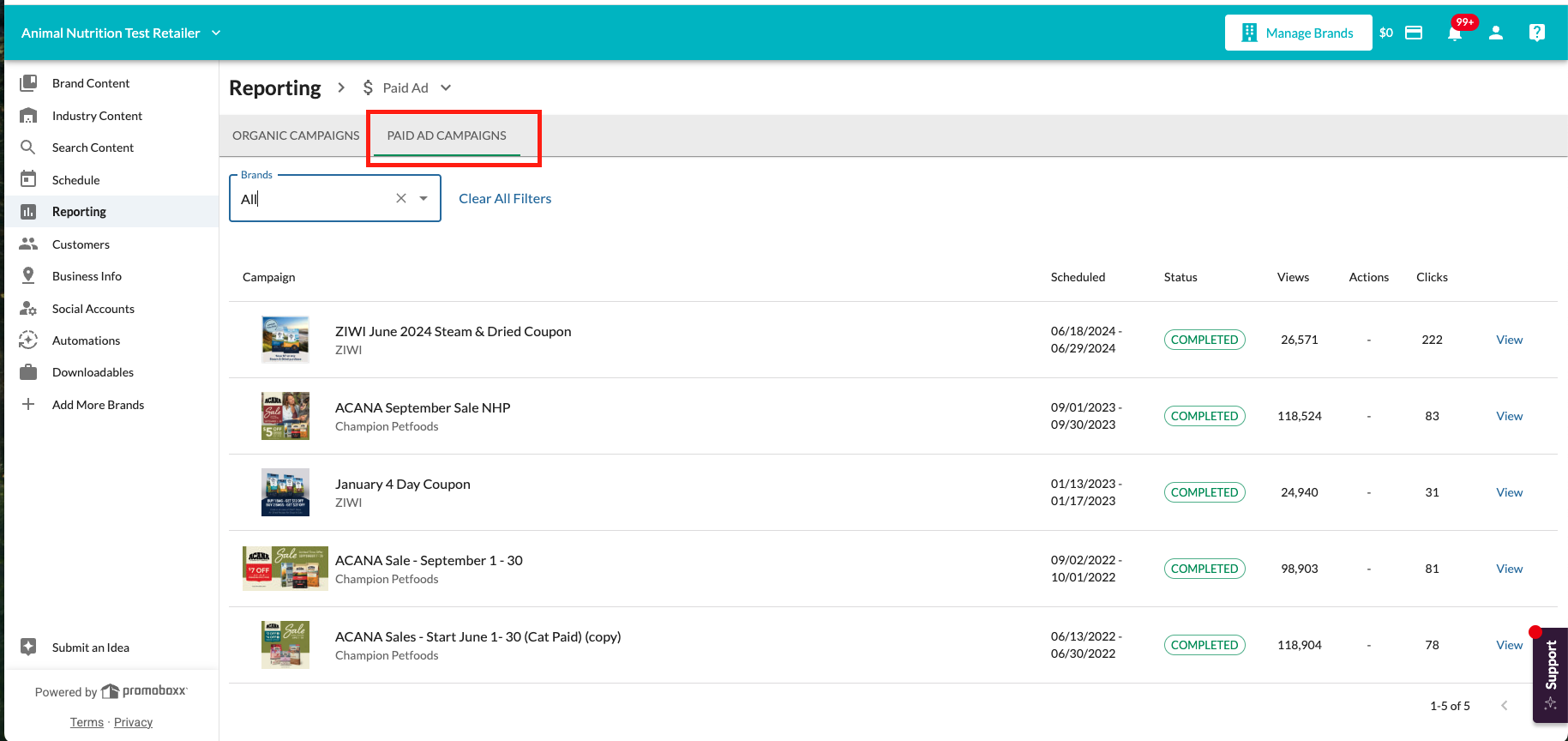This screenshot has width=1568, height=741.
Task: Click the Schedule calendar icon
Action: point(28,179)
